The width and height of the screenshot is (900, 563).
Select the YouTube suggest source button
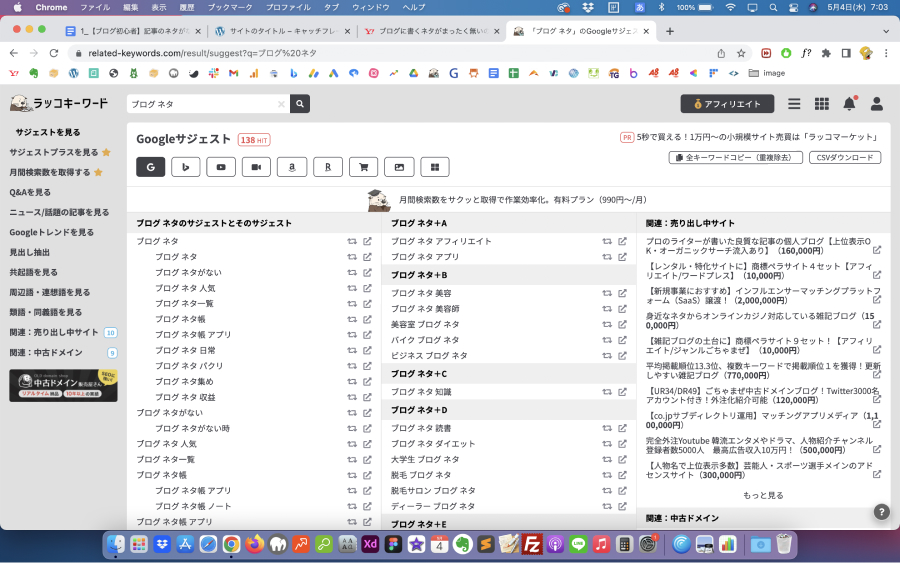221,167
